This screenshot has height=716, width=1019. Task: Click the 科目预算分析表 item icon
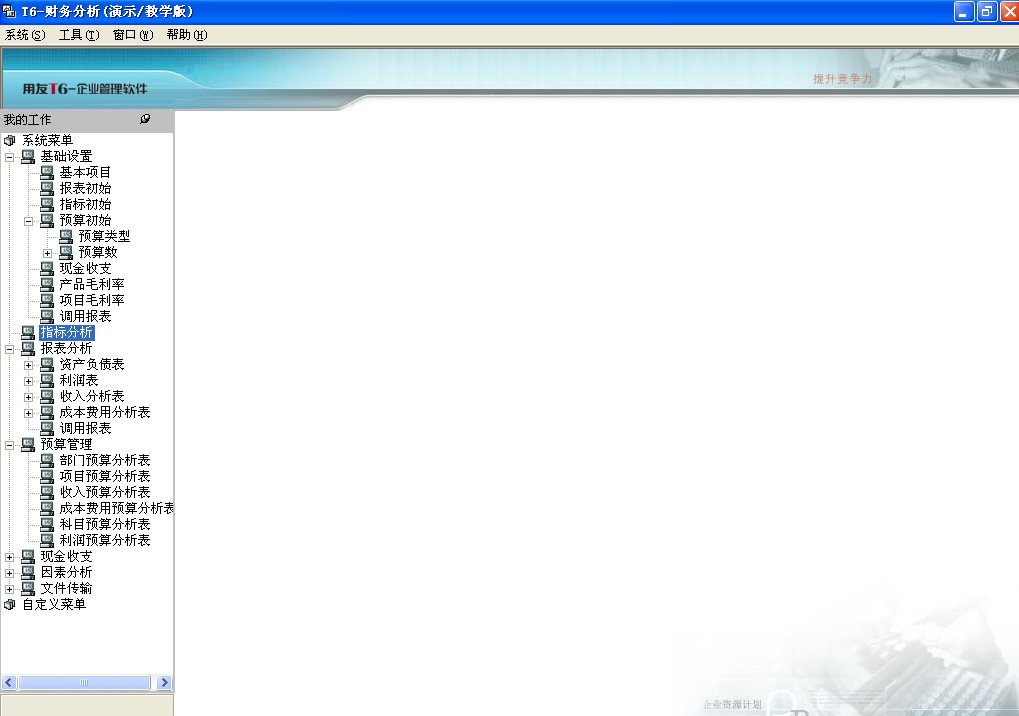click(47, 524)
